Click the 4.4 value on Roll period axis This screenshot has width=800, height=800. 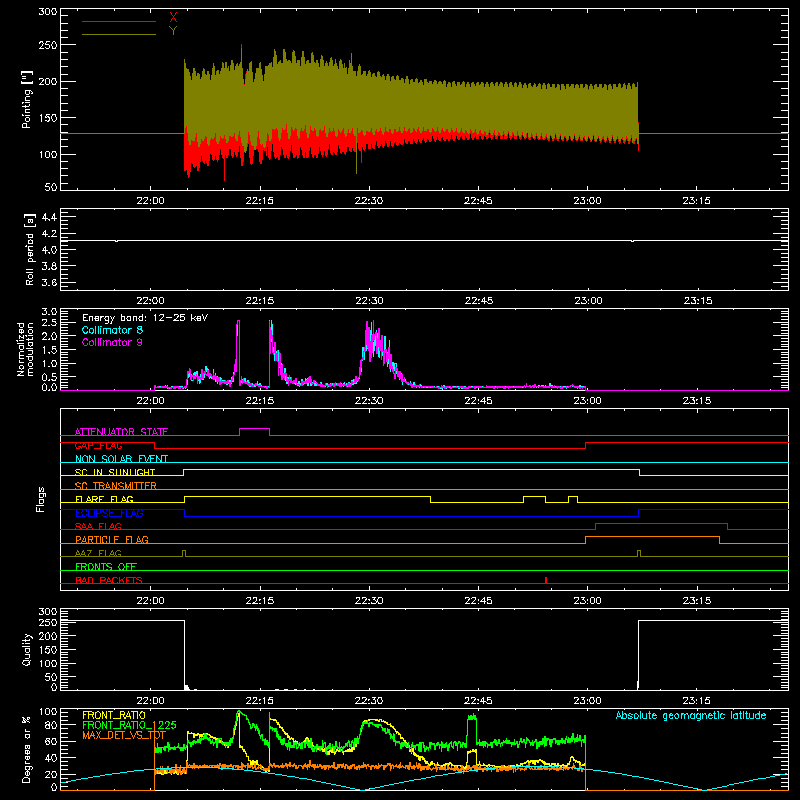49,217
